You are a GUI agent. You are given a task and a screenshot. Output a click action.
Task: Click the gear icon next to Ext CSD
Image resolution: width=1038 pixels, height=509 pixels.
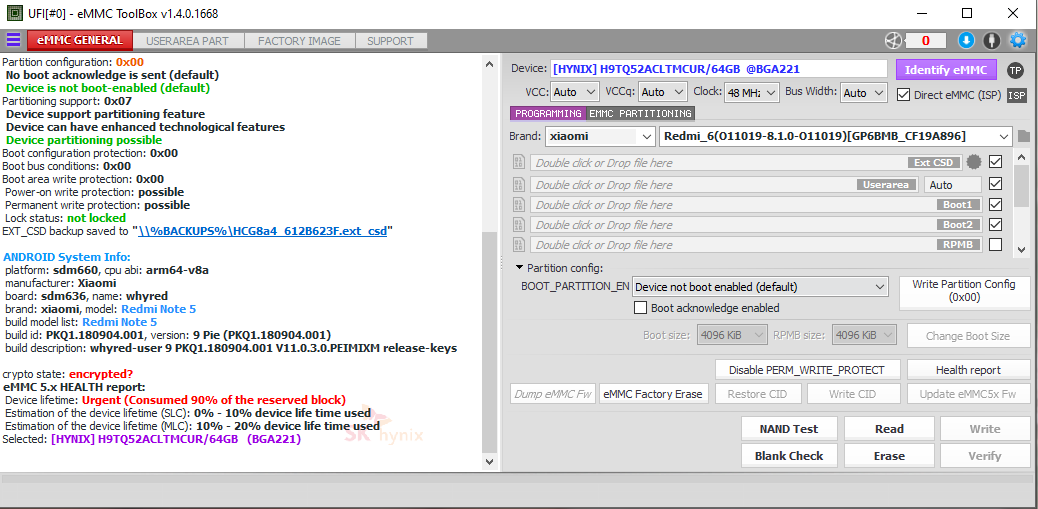pos(973,162)
